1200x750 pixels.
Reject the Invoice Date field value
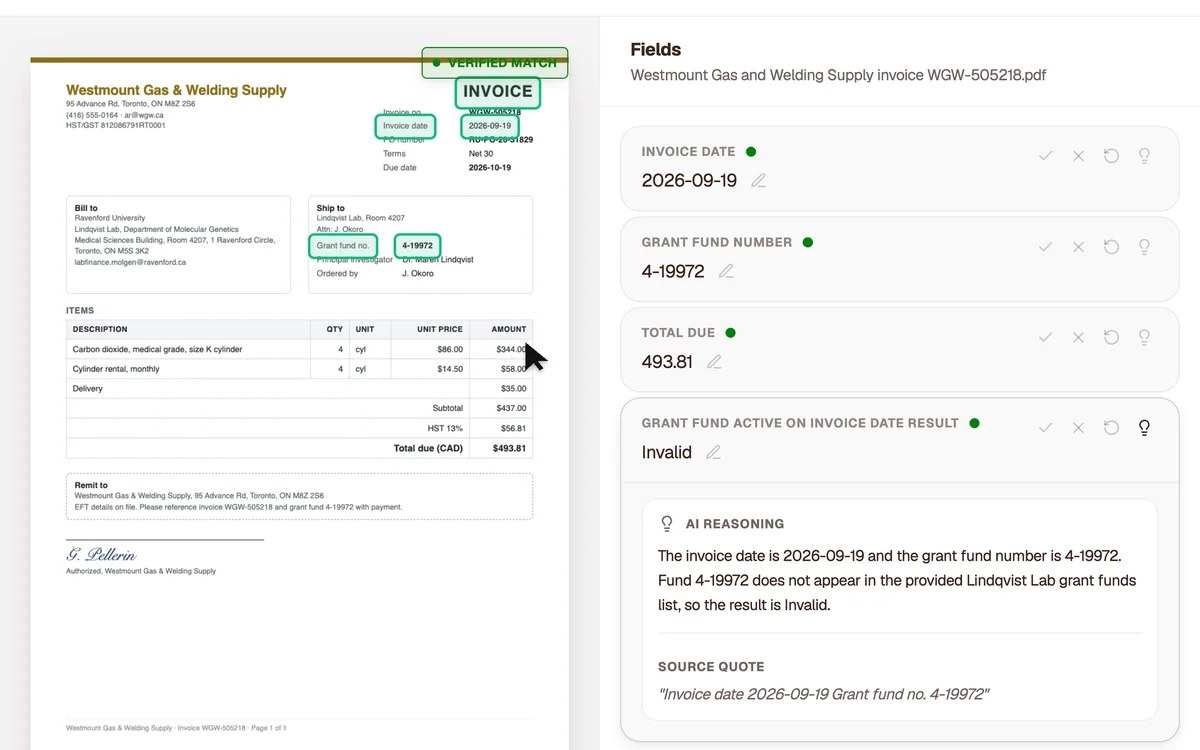point(1078,156)
